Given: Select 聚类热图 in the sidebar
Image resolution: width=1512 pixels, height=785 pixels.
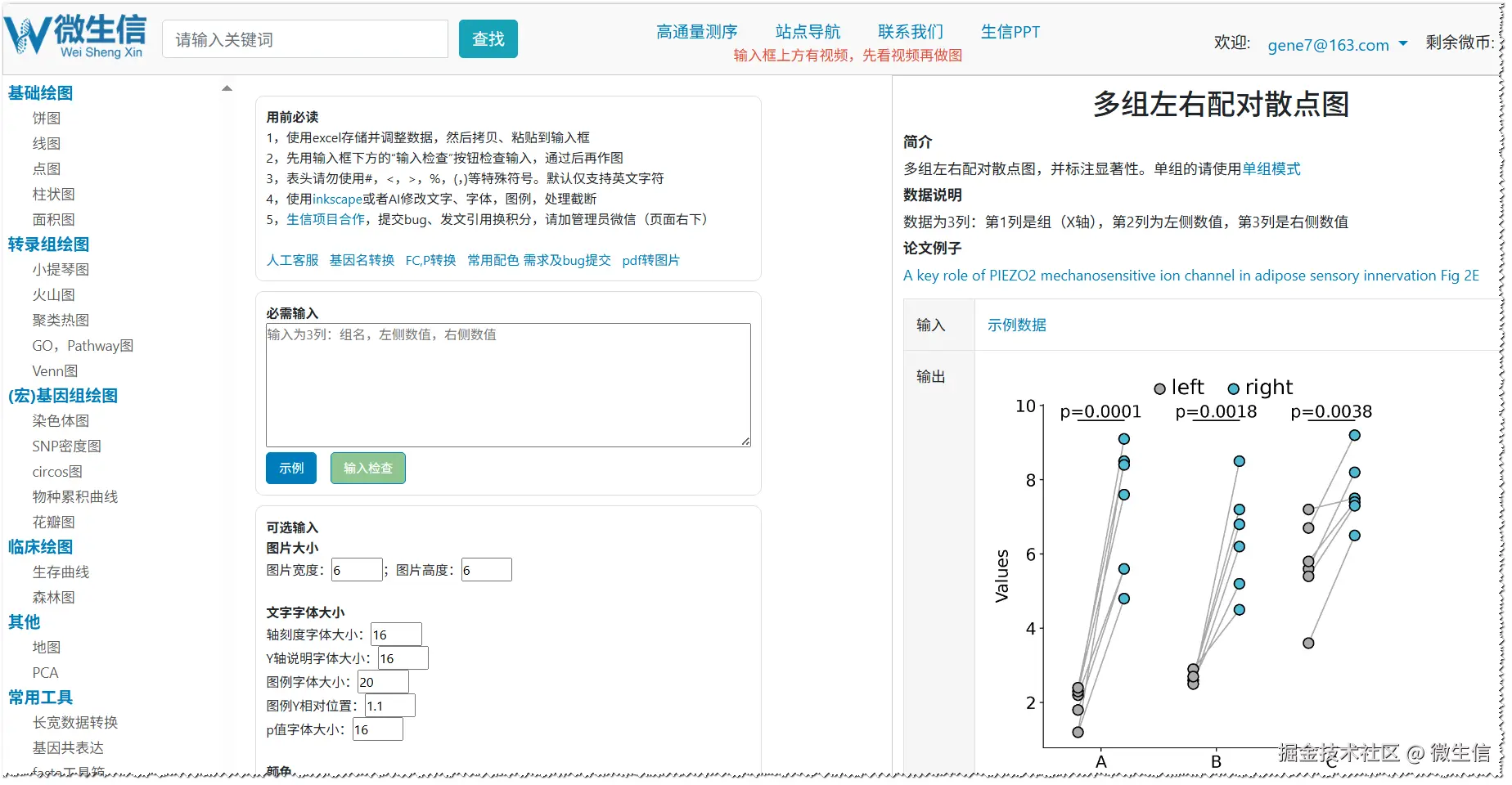Looking at the screenshot, I should [61, 321].
